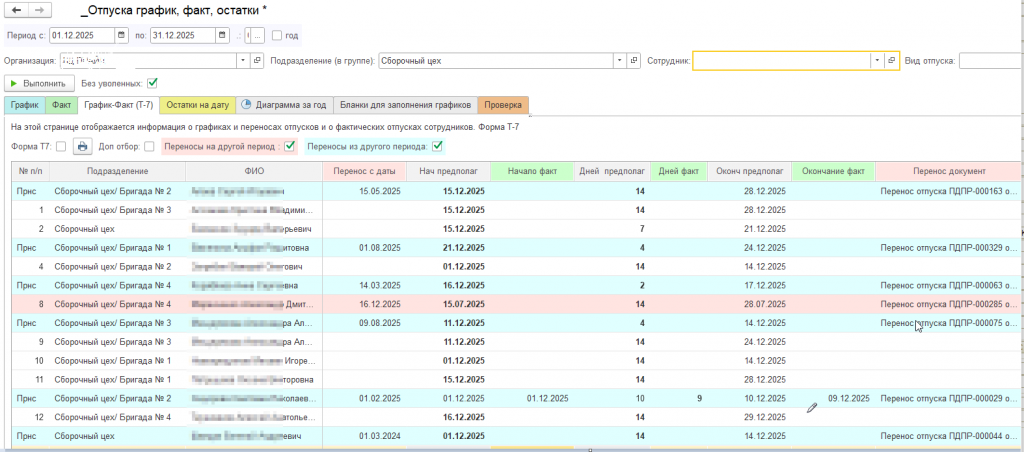1024x452 pixels.
Task: Click open icon next to Организация field
Action: pyautogui.click(x=257, y=60)
